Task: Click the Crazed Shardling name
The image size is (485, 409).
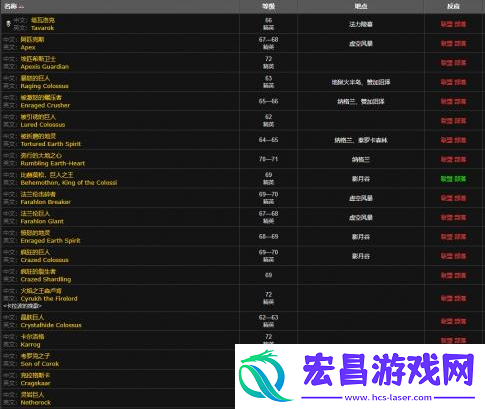Action: point(46,279)
